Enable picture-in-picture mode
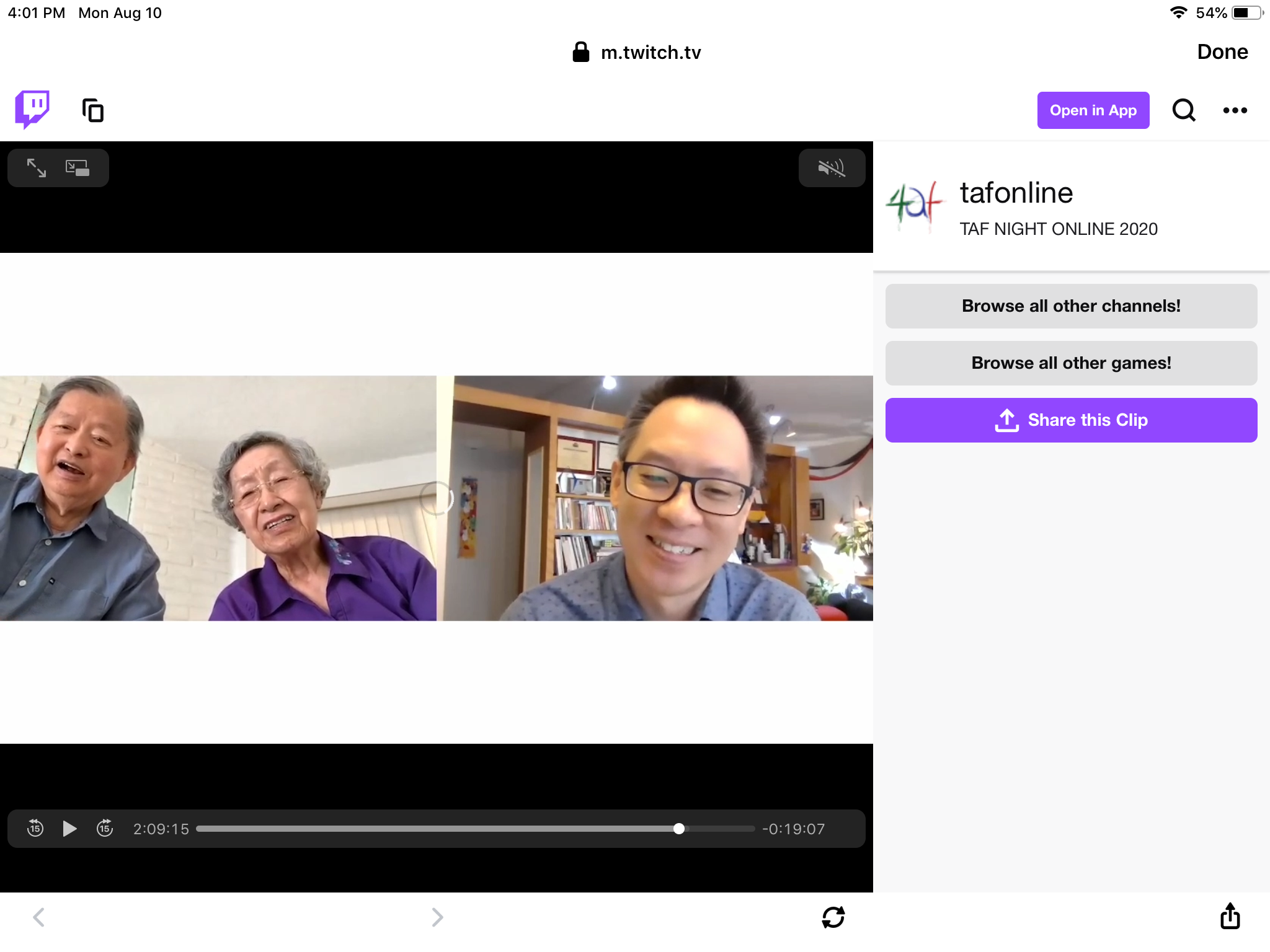This screenshot has height=952, width=1270. point(78,168)
